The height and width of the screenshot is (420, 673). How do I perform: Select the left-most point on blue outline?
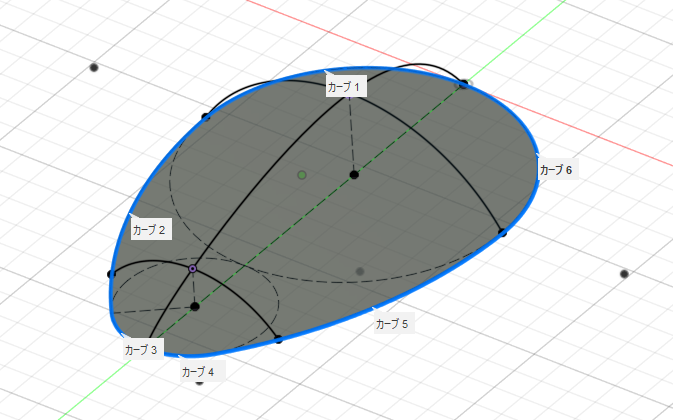[111, 274]
